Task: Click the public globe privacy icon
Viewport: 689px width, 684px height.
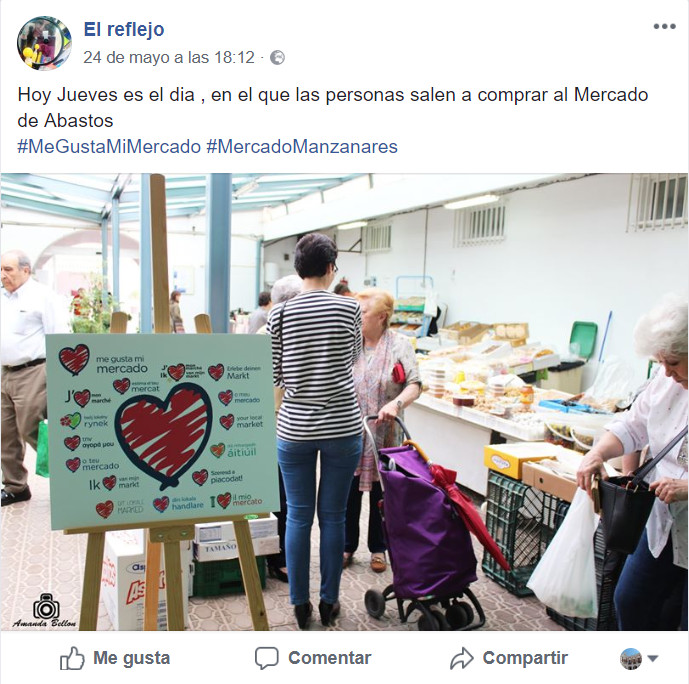Action: pos(277,58)
